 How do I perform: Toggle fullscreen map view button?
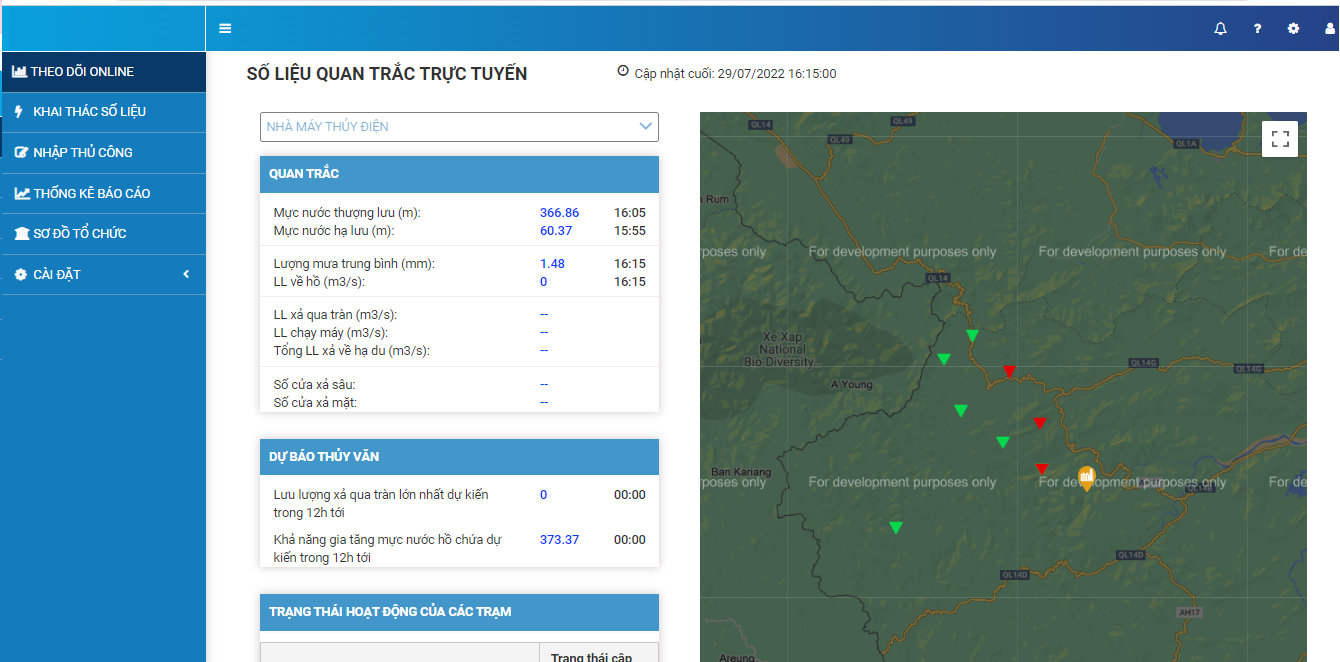pos(1280,139)
